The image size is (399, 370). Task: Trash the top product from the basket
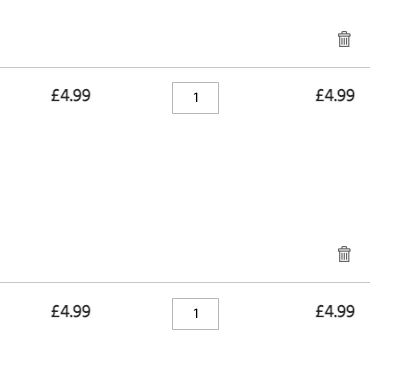click(x=344, y=39)
